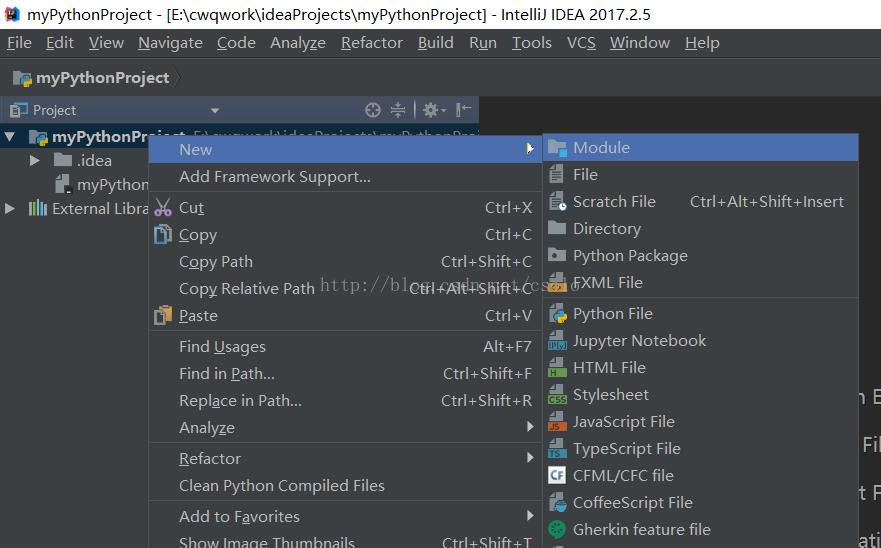Choose Python Package from the submenu

(630, 256)
